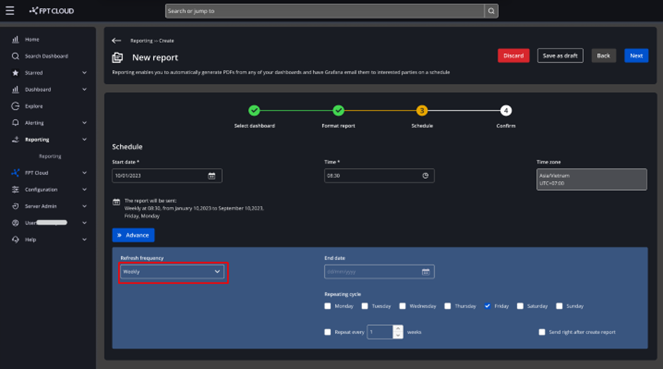Enable Send right after create report
The image size is (663, 369).
(542, 332)
